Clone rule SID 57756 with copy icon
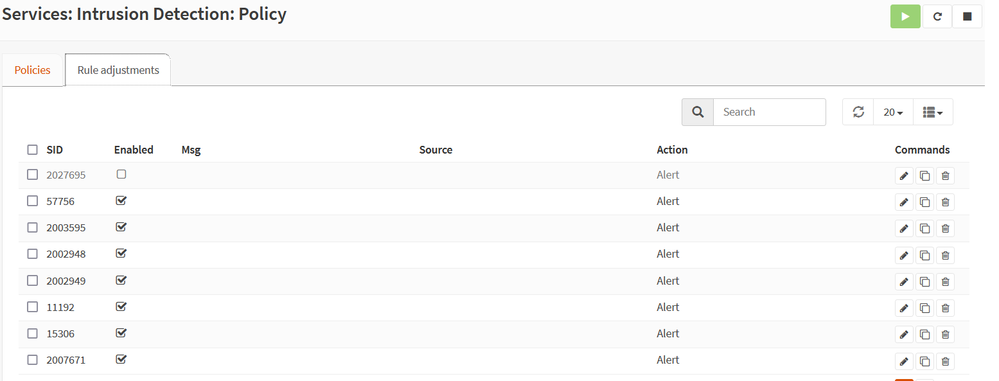The height and width of the screenshot is (381, 999). [x=924, y=203]
